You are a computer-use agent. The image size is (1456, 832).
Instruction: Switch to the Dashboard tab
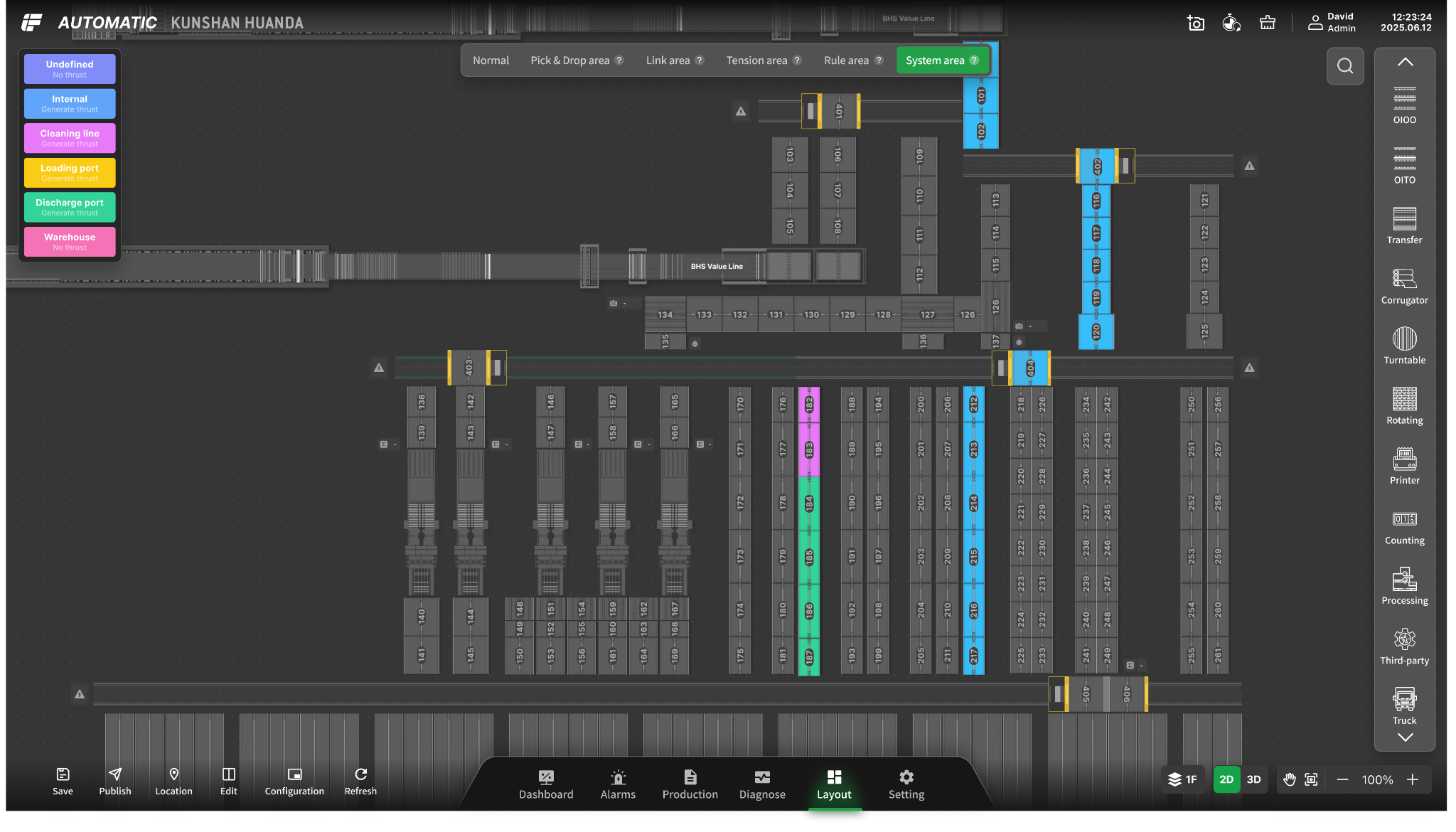pyautogui.click(x=546, y=785)
